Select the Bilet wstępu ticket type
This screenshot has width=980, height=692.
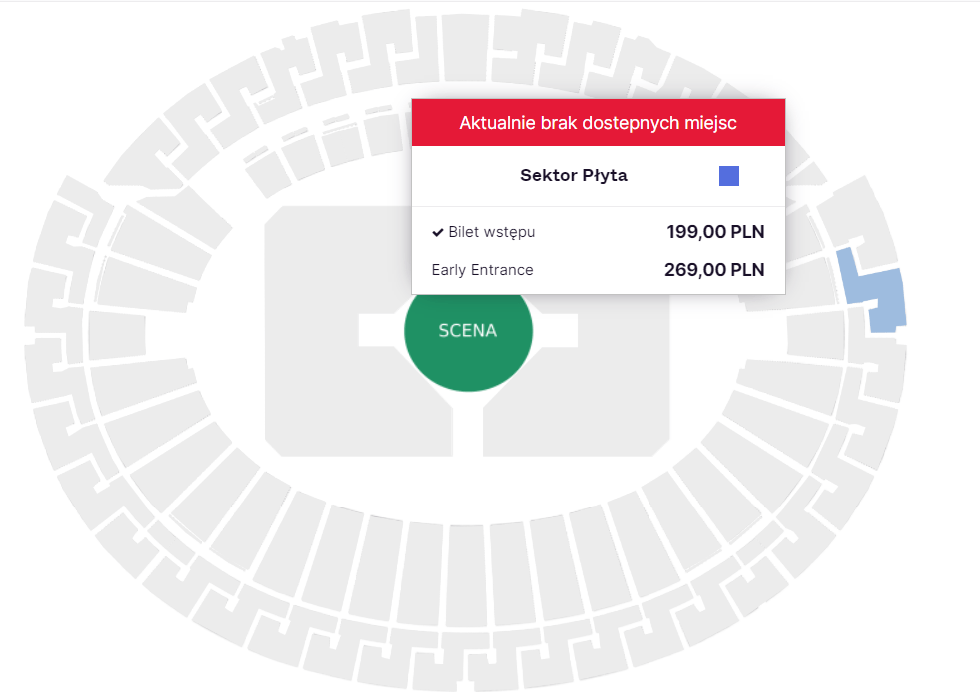click(491, 233)
